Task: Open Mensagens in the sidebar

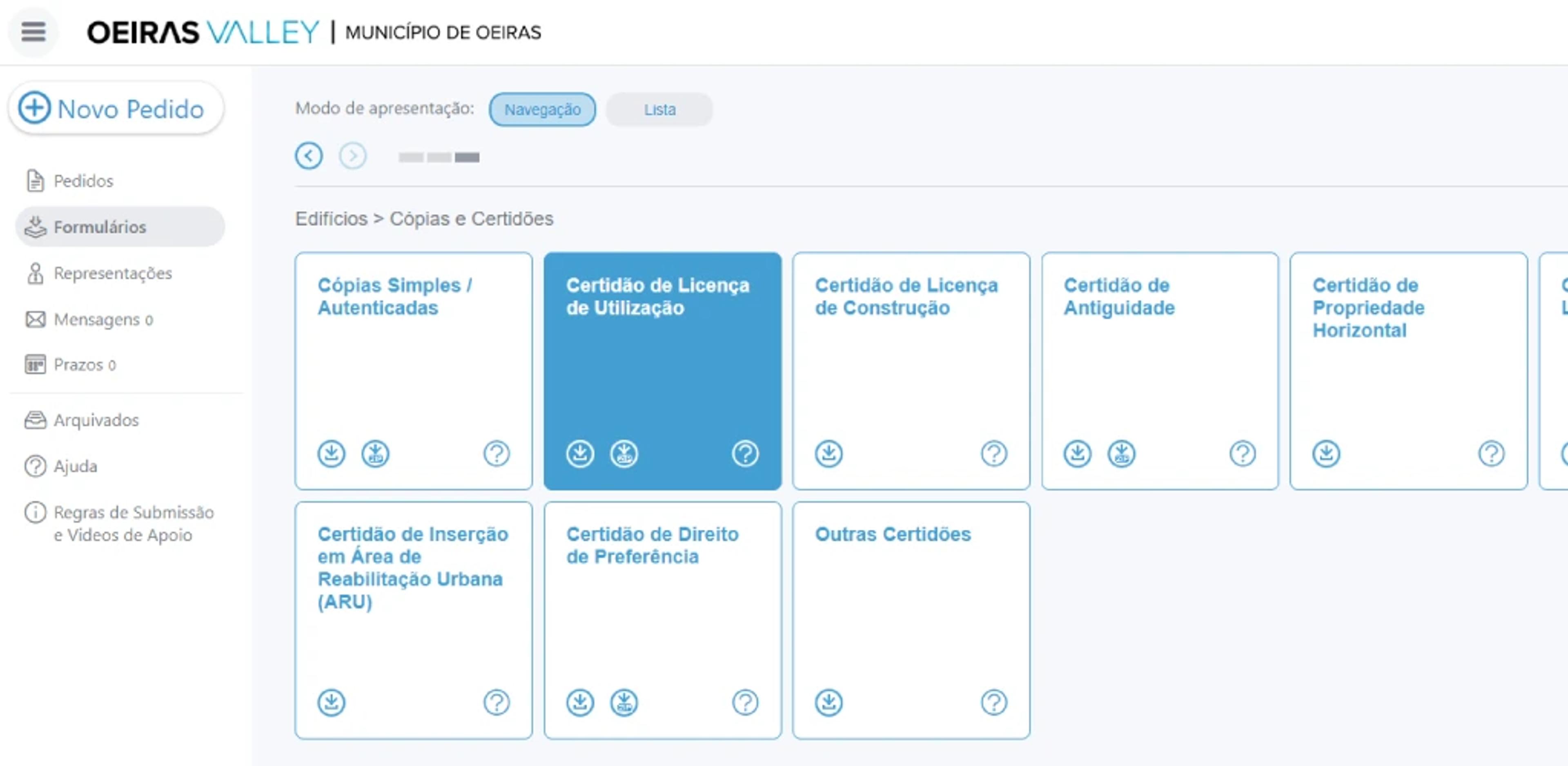Action: [89, 319]
